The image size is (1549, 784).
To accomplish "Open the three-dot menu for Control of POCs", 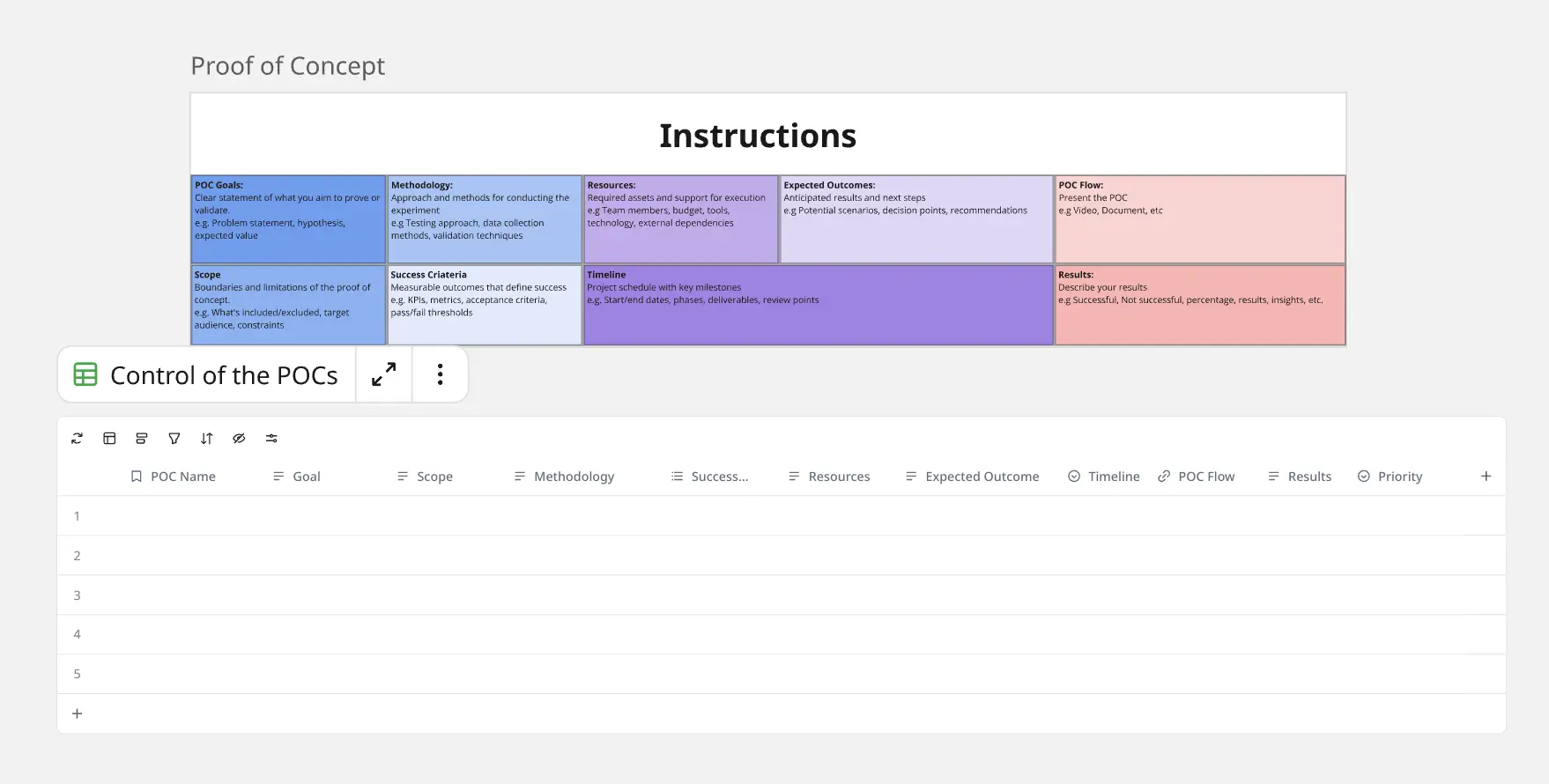I will point(440,374).
